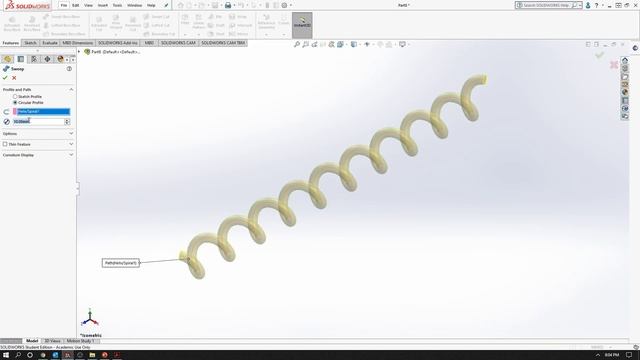Click Fillet tool in ribbon
This screenshot has width=640, height=360.
tap(185, 20)
